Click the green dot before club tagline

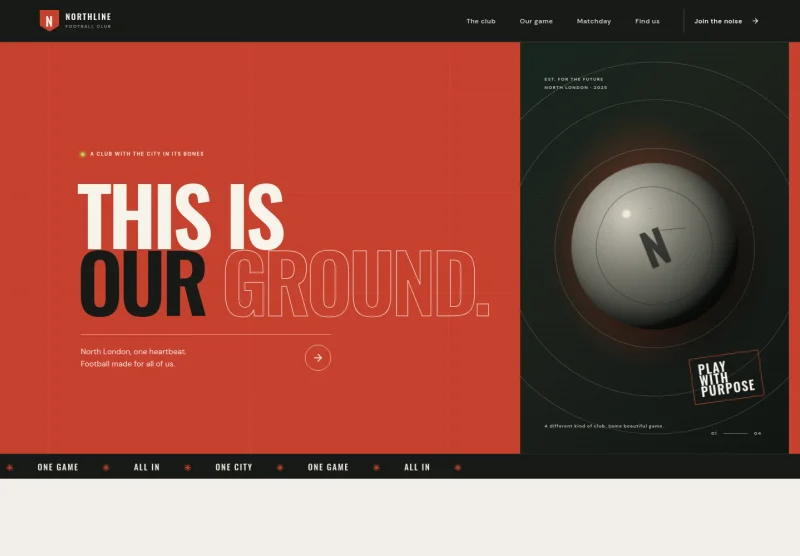83,154
